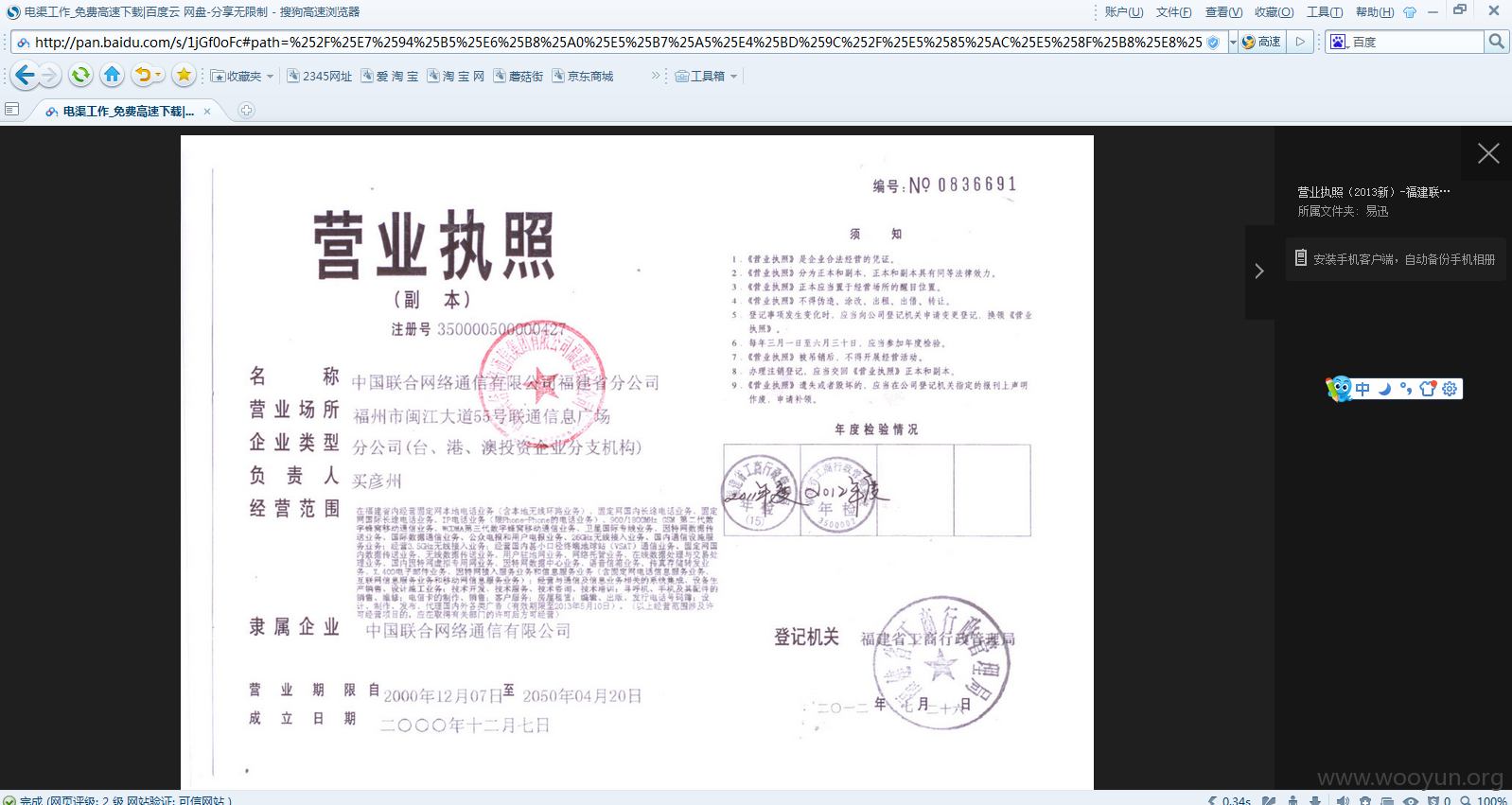Open the 账户(U) menu

coord(1124,12)
